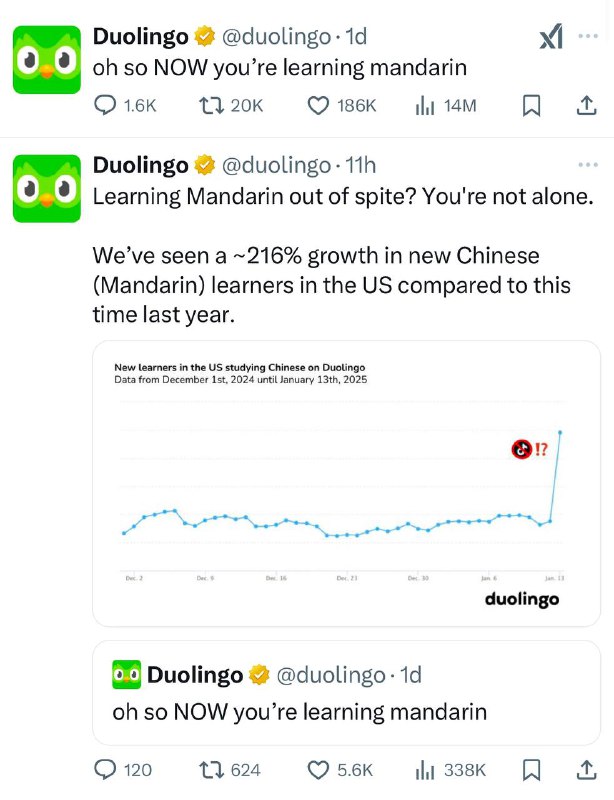Like the tweet with 186K likes
The width and height of the screenshot is (614, 800).
[x=319, y=105]
